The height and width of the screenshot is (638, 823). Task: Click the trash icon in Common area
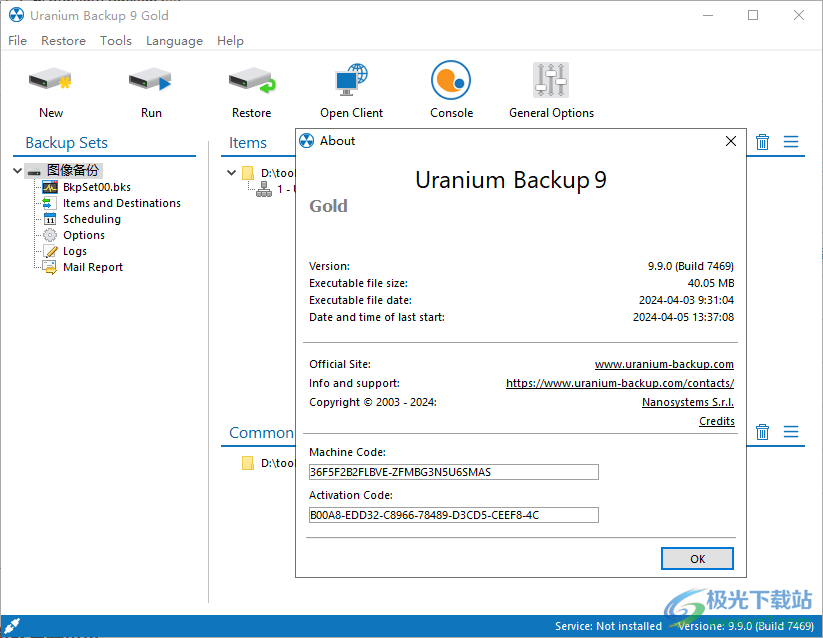[x=762, y=432]
